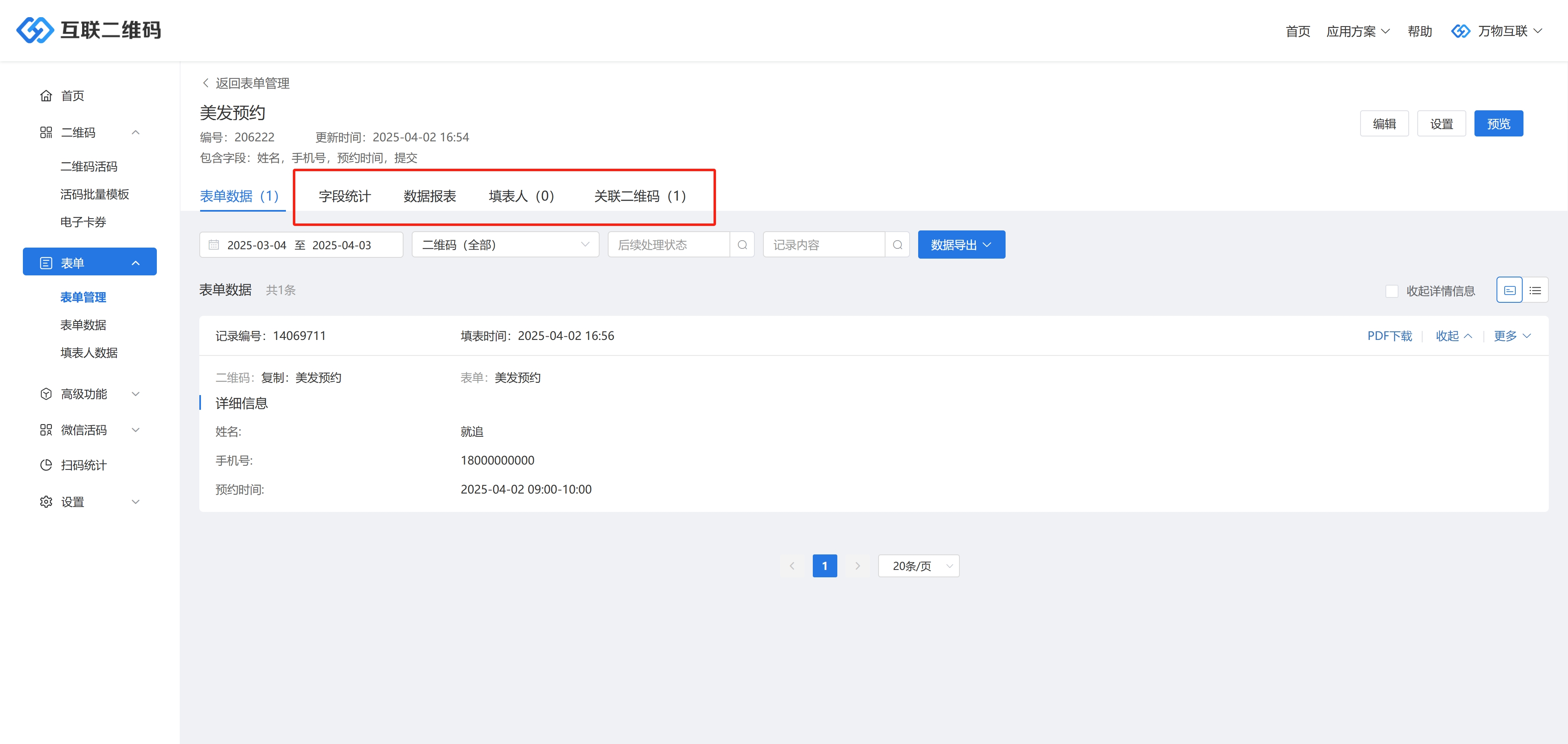Switch to the 字段统计 tab
1568x744 pixels.
[x=345, y=196]
